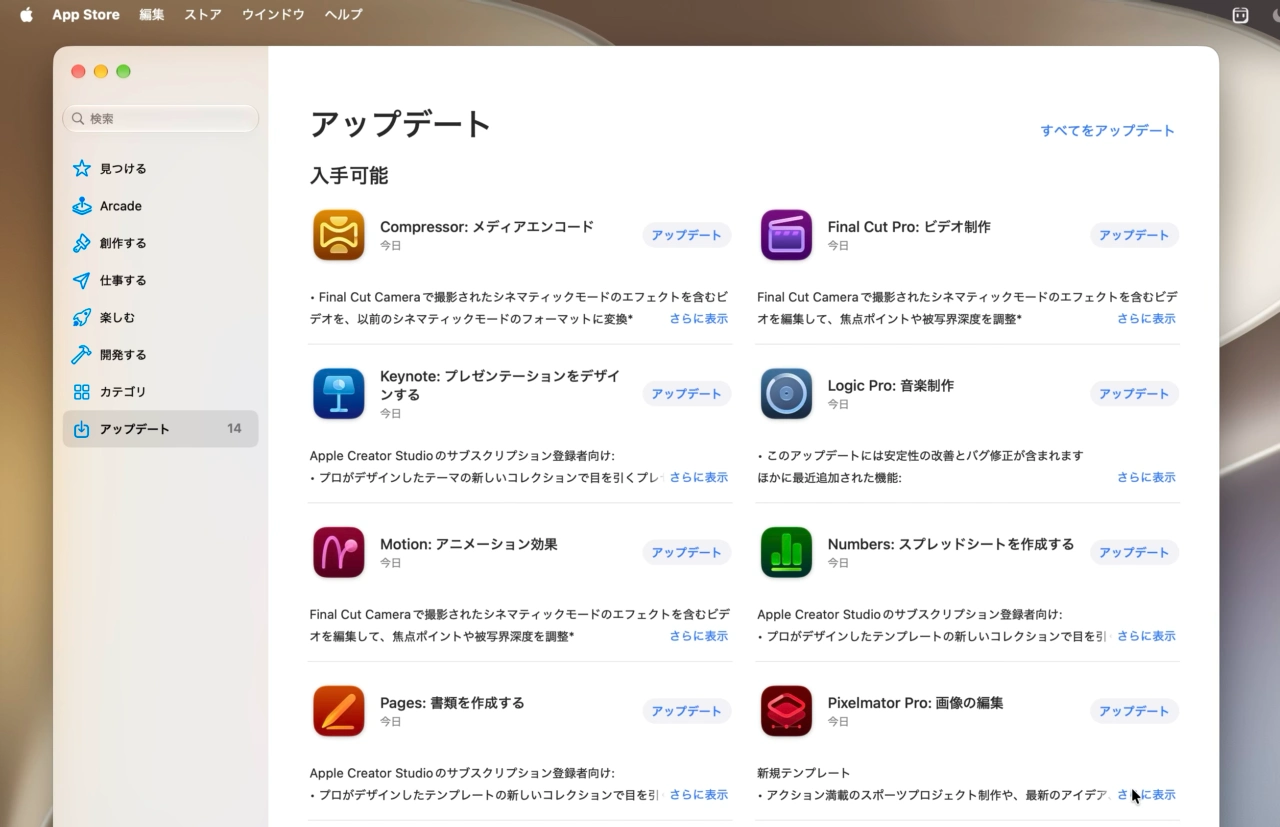Go to Arcade section in sidebar

click(160, 206)
